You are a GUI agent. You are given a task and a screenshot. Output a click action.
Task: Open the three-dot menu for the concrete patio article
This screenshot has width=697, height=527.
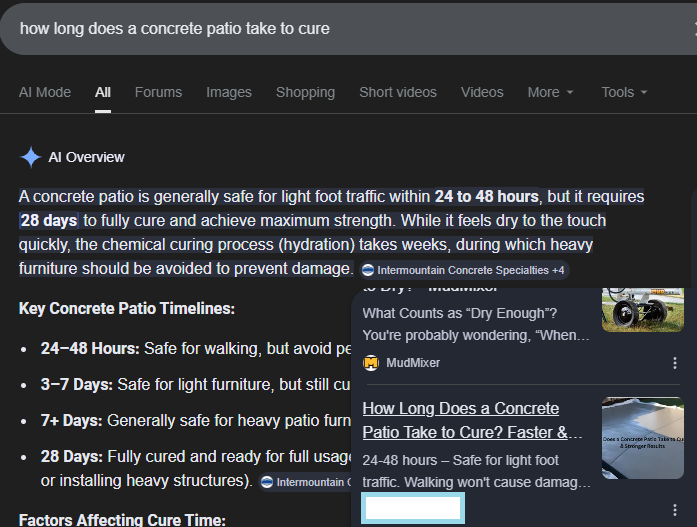(x=675, y=510)
